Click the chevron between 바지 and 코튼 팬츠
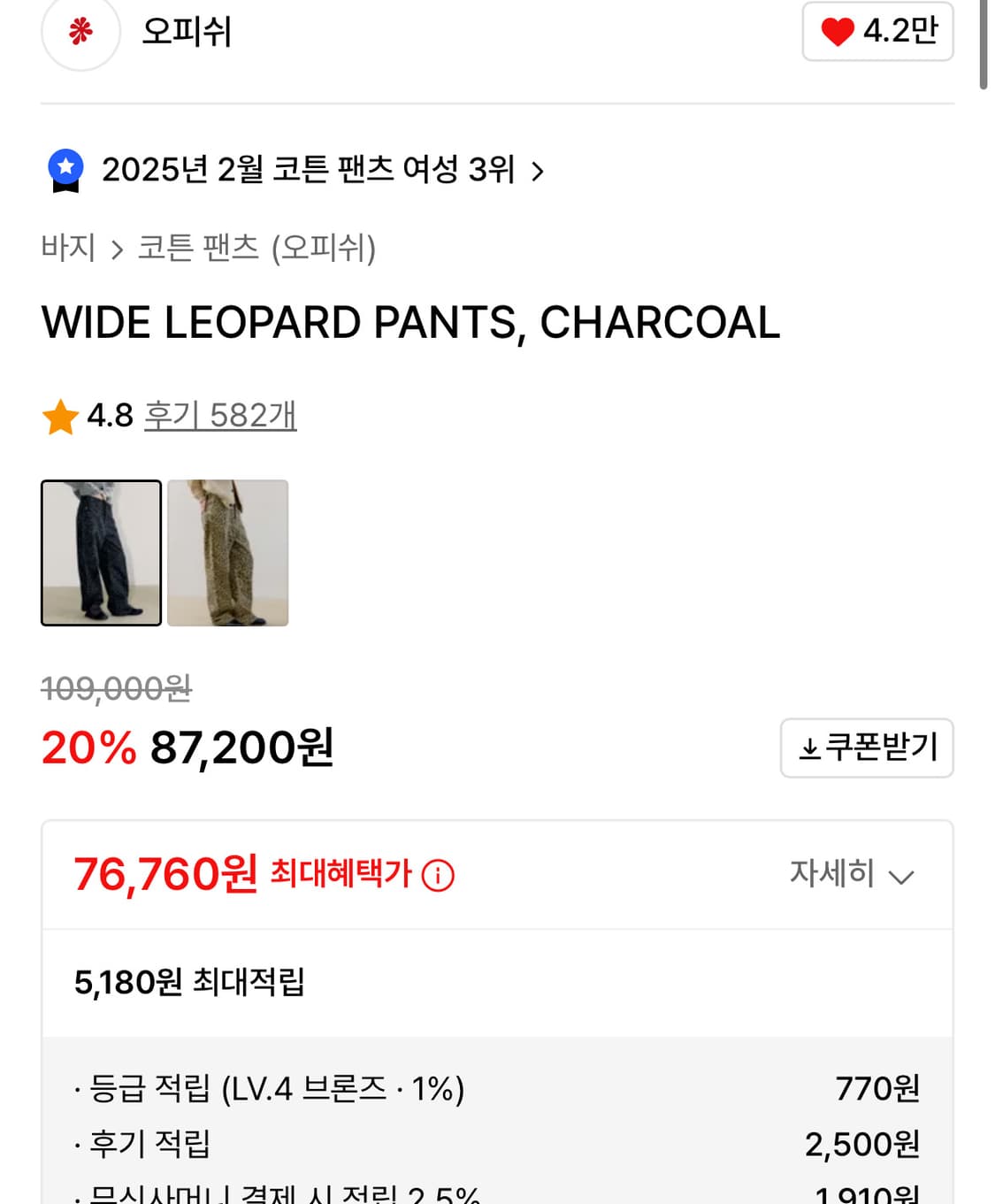995x1204 pixels. [117, 249]
